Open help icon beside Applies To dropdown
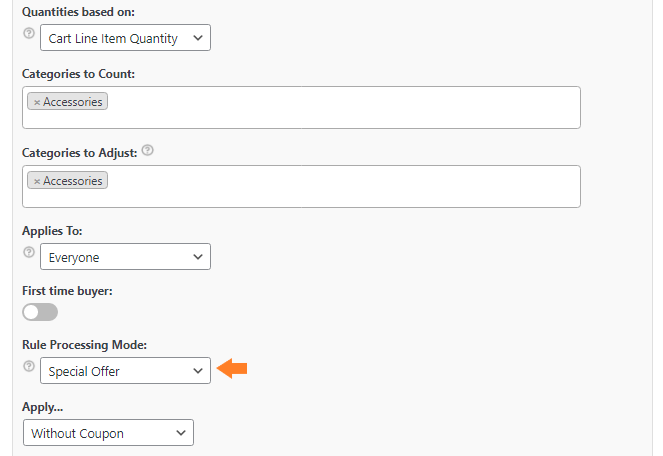This screenshot has width=663, height=456. pos(29,252)
